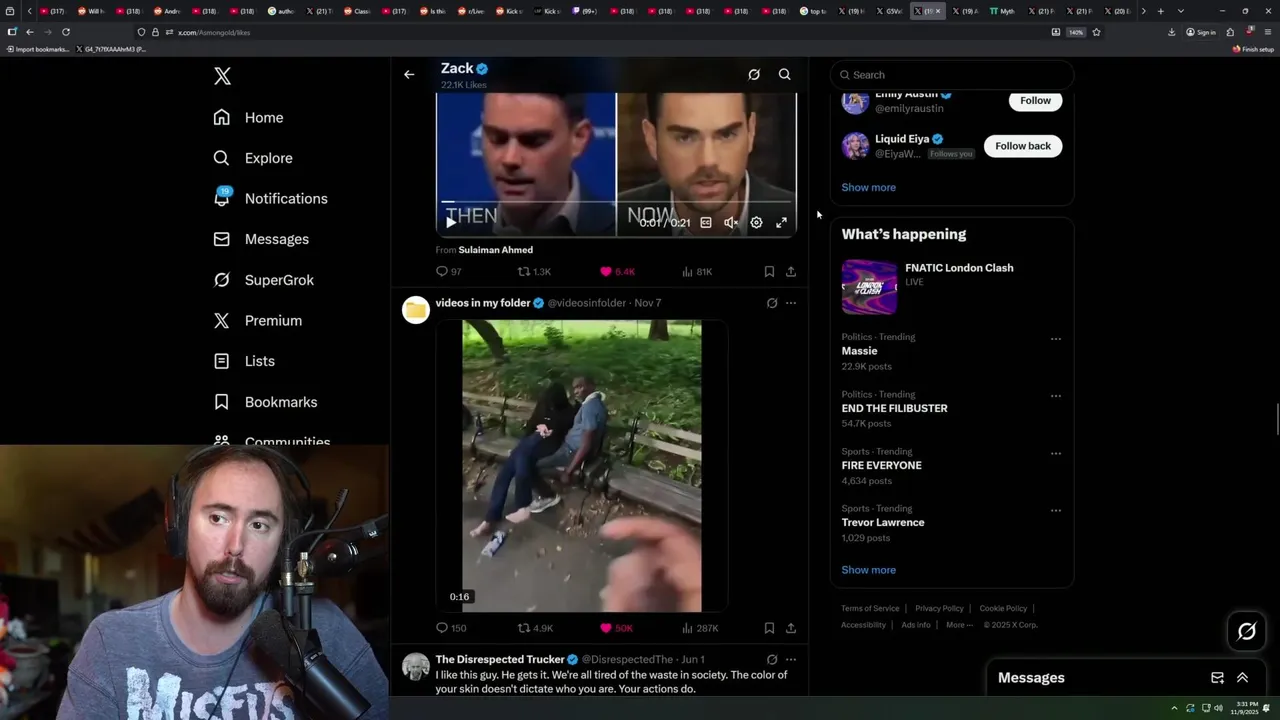
Task: Enter fullscreen on the video player
Action: (x=781, y=223)
